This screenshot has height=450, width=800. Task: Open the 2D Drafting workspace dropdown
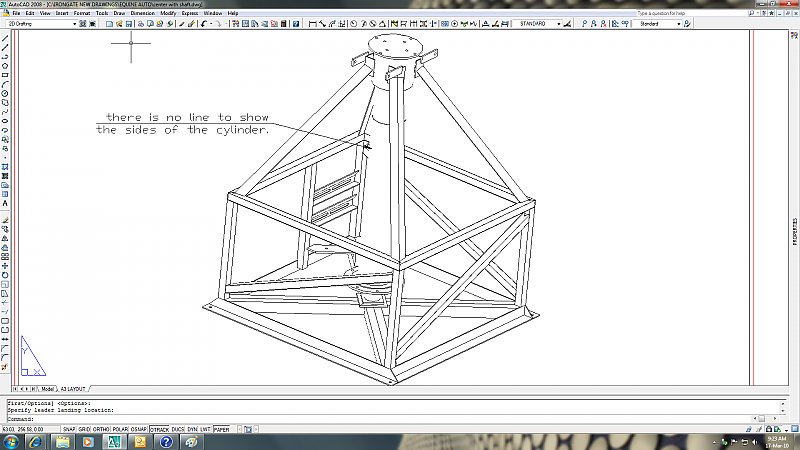click(x=40, y=23)
